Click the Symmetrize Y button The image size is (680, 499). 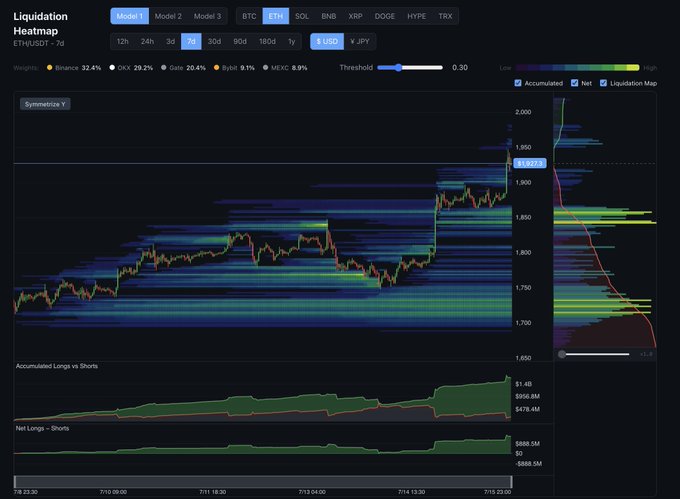pyautogui.click(x=45, y=104)
